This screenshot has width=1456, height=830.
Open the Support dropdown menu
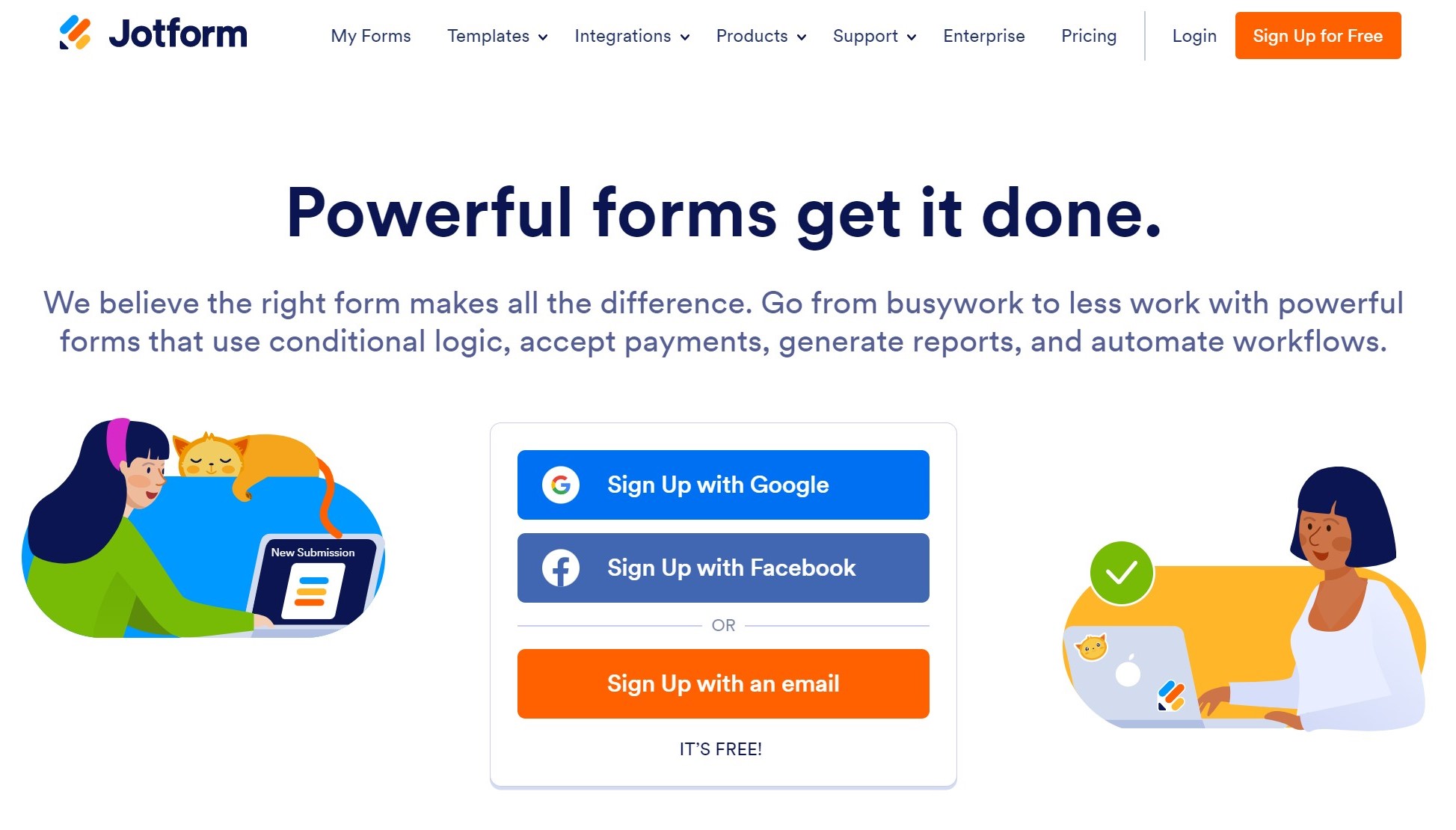pyautogui.click(x=876, y=36)
